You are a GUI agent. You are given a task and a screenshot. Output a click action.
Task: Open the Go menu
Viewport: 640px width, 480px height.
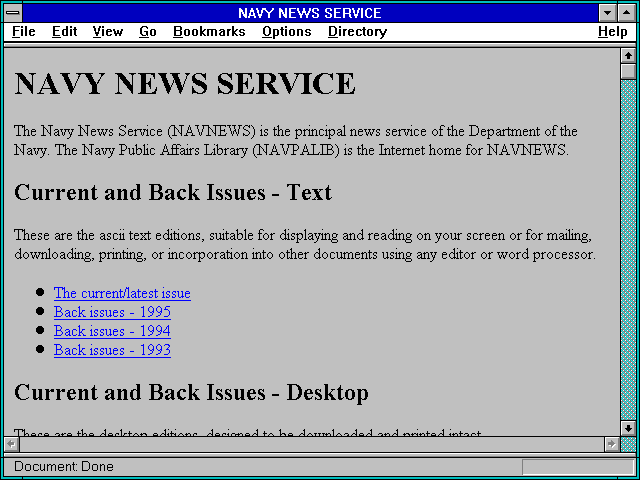[x=148, y=32]
